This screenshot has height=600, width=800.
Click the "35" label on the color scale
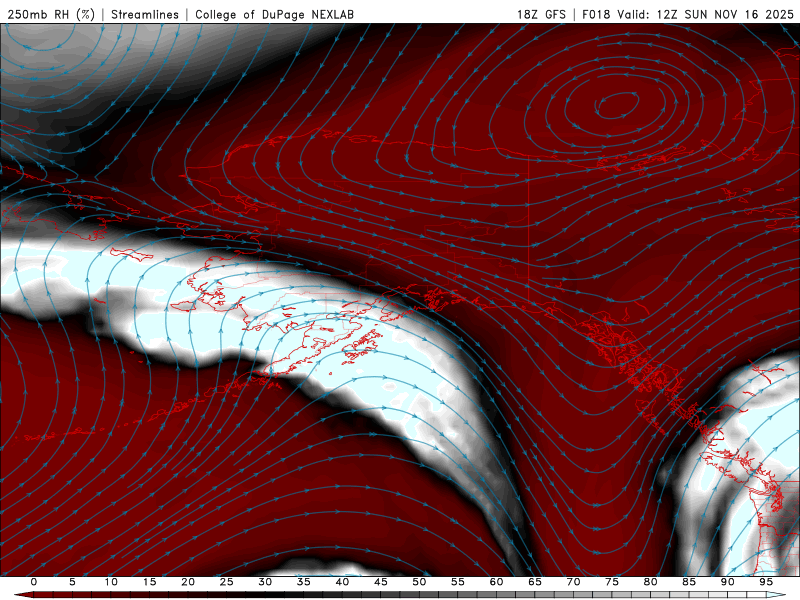[304, 582]
